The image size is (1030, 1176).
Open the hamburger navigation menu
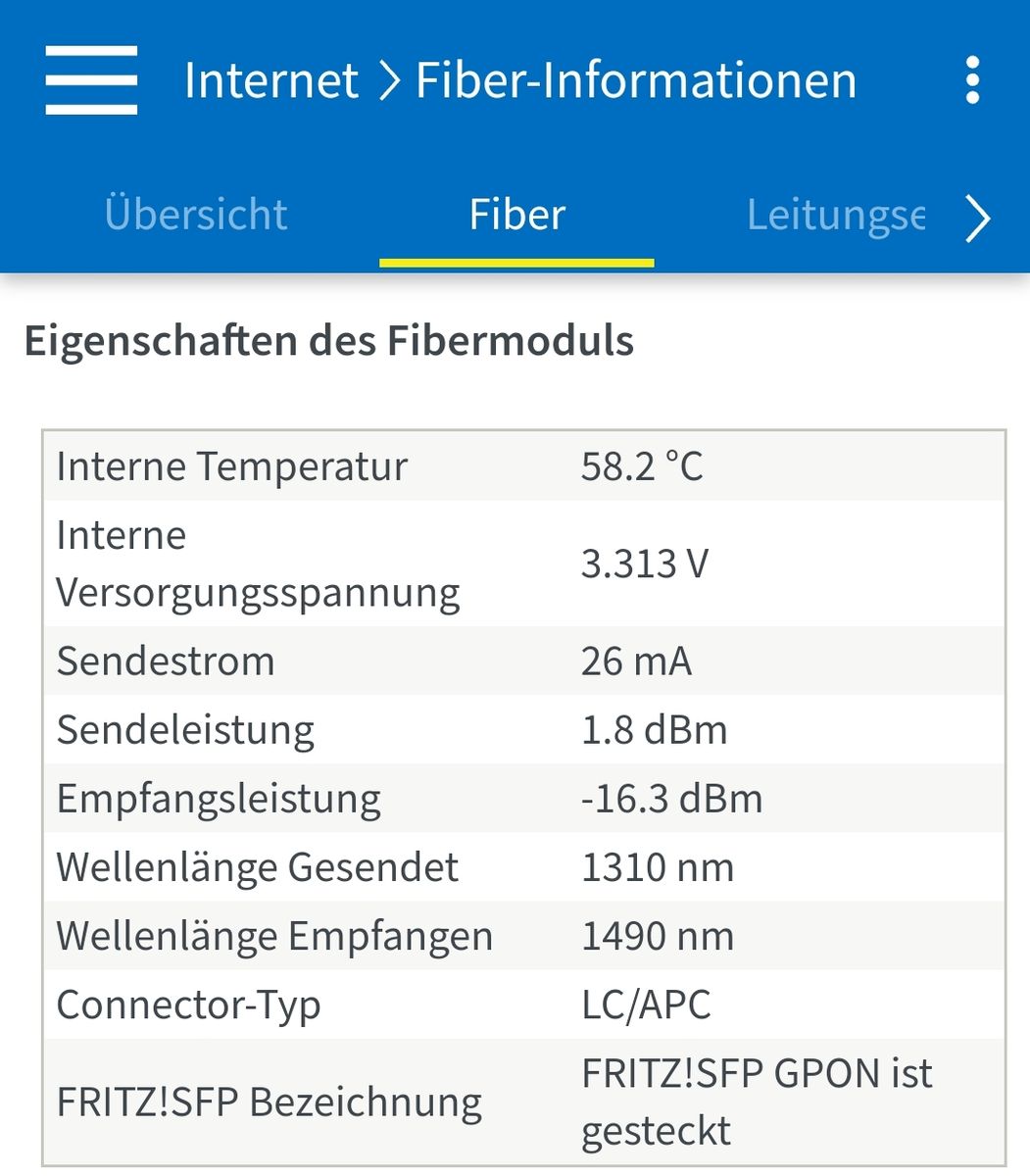tap(91, 79)
